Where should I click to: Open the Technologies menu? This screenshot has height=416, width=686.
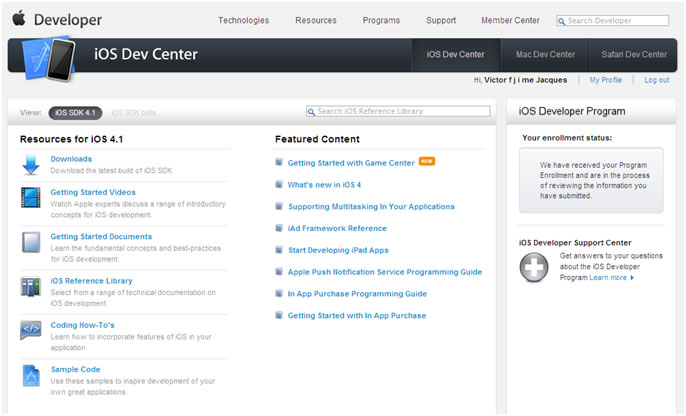click(x=243, y=20)
